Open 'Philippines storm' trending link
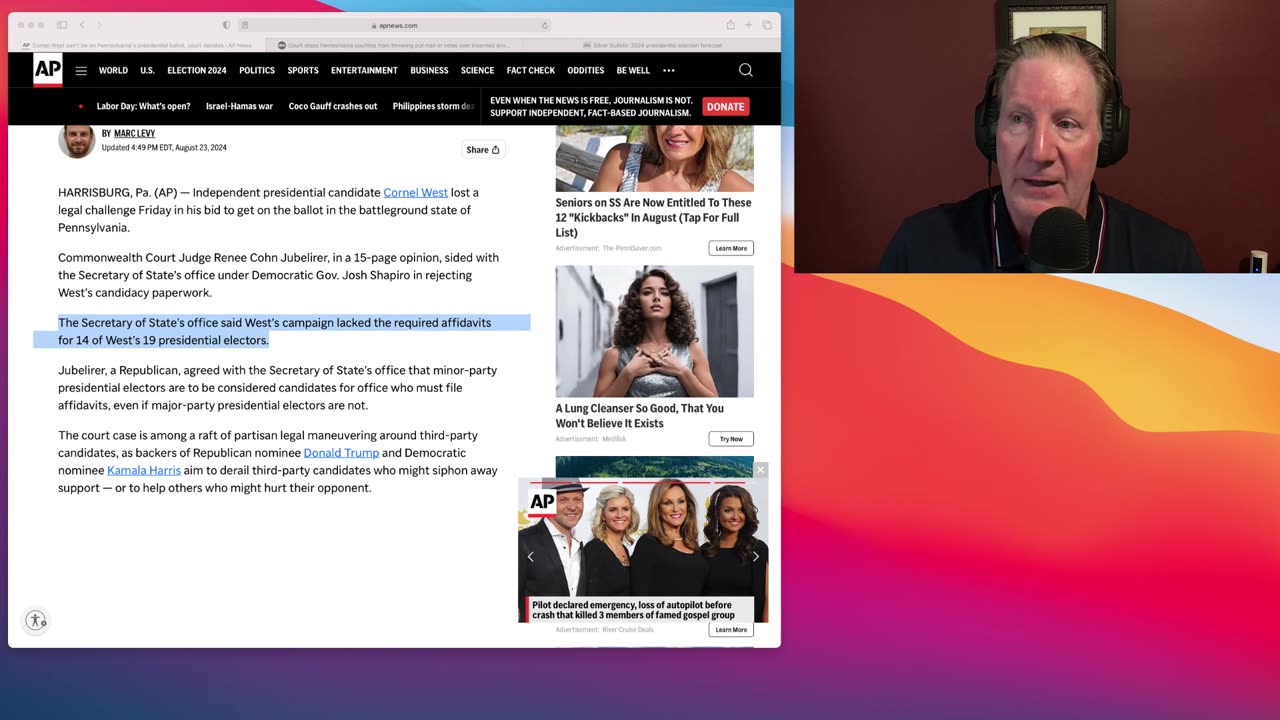Image resolution: width=1280 pixels, height=720 pixels. [433, 106]
